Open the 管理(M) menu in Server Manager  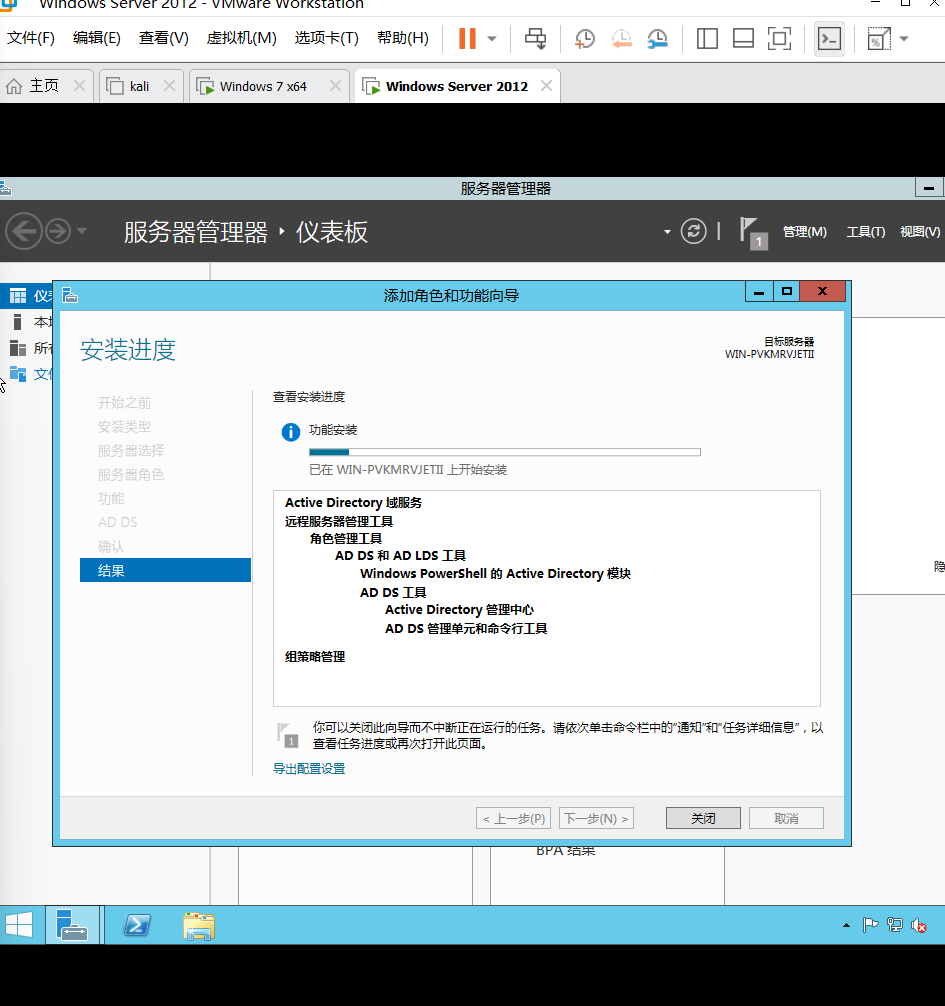[805, 232]
